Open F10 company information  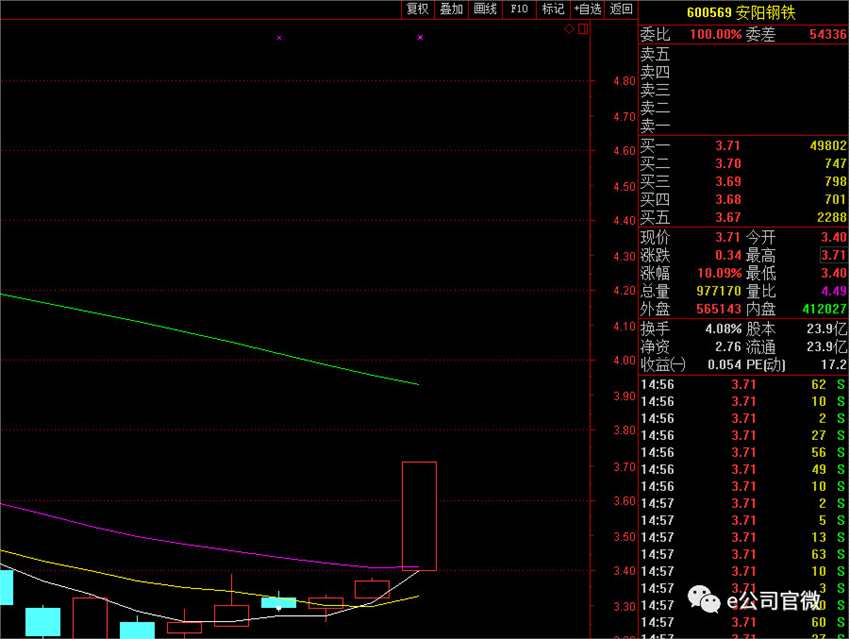519,9
